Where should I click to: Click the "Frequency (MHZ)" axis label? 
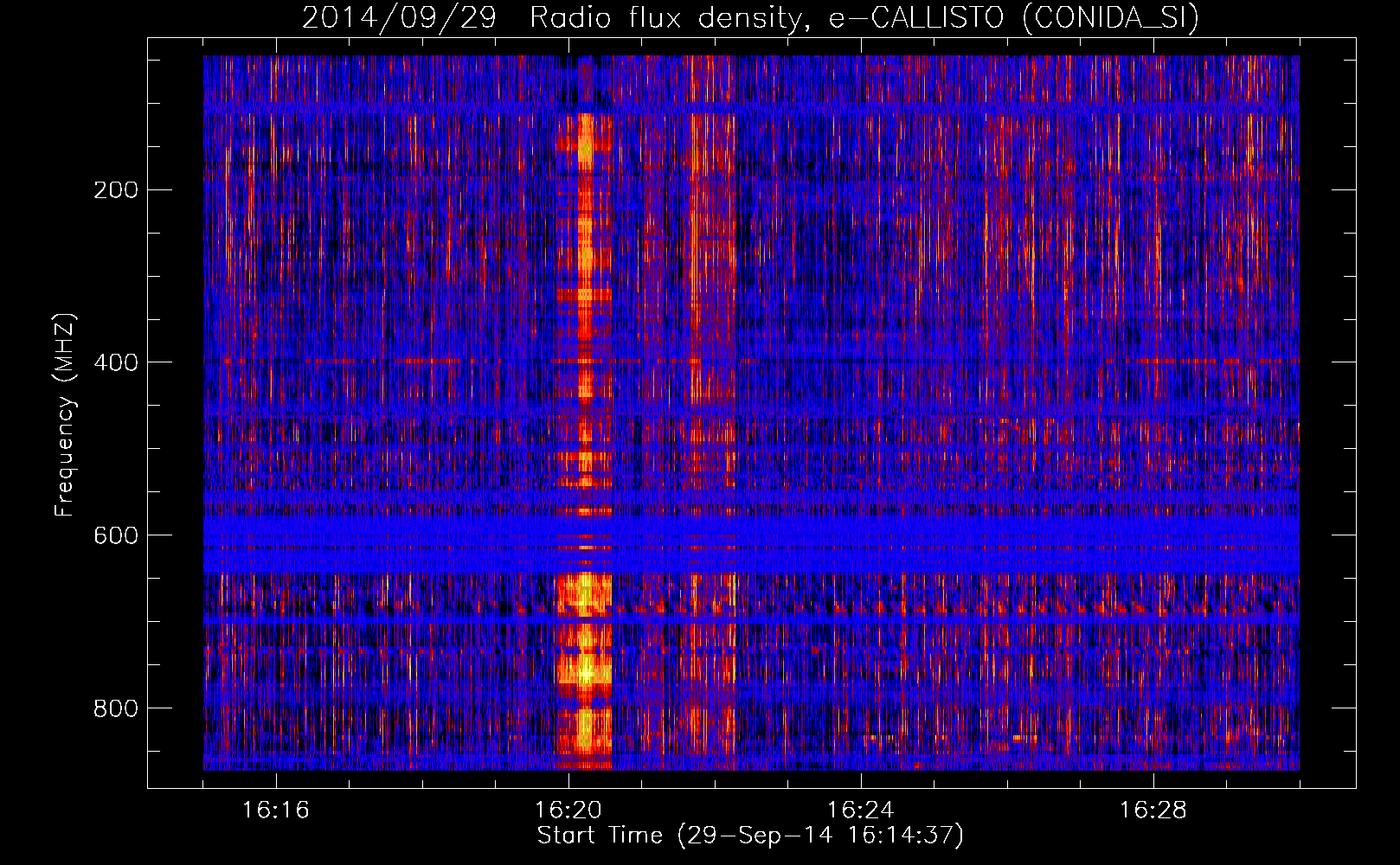click(x=65, y=415)
